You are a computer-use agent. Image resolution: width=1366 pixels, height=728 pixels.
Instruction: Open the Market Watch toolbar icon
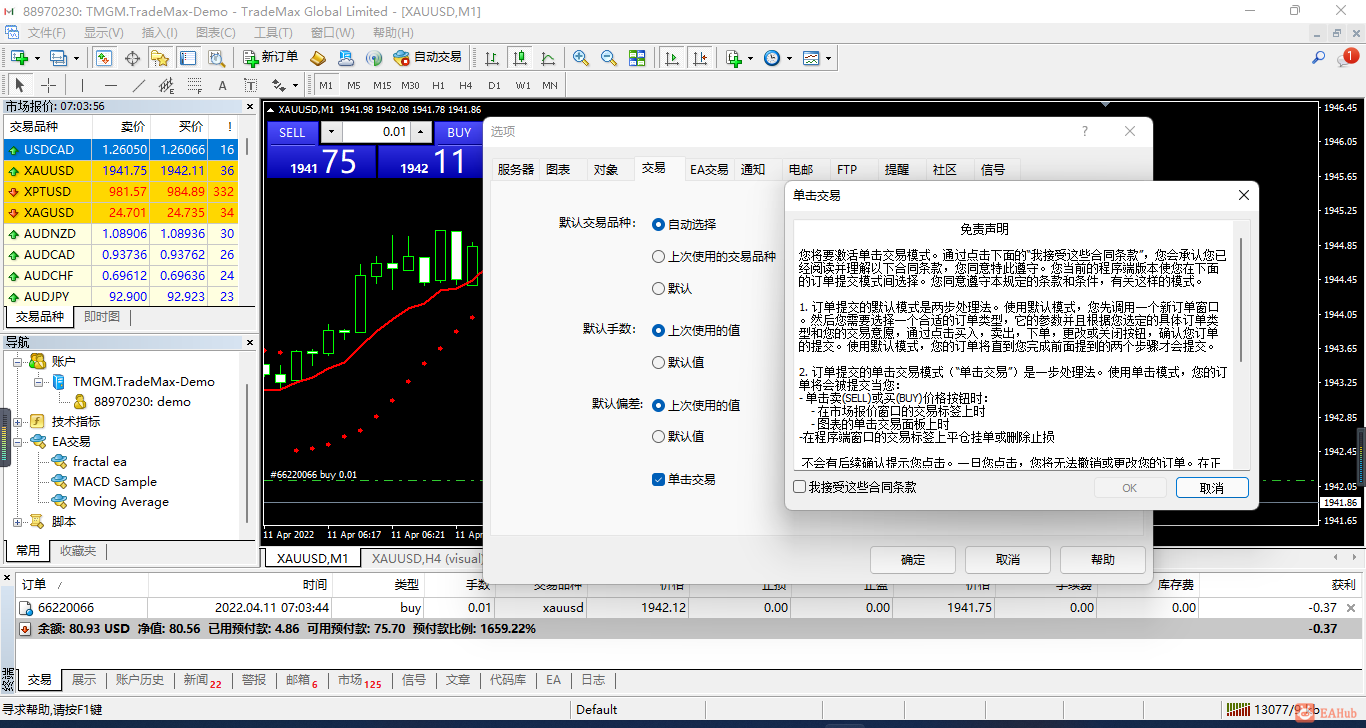103,58
